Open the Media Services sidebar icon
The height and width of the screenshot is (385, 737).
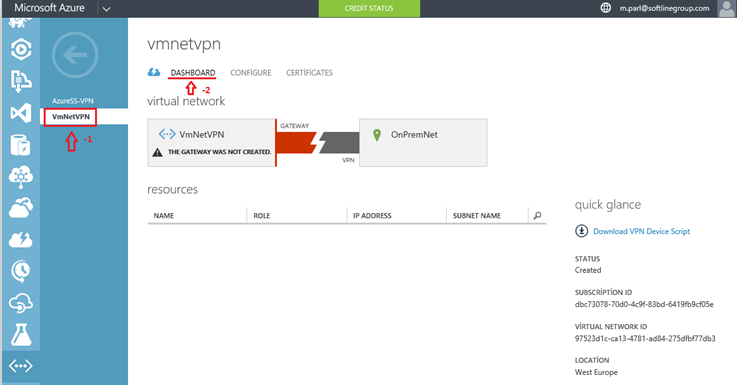tap(21, 49)
